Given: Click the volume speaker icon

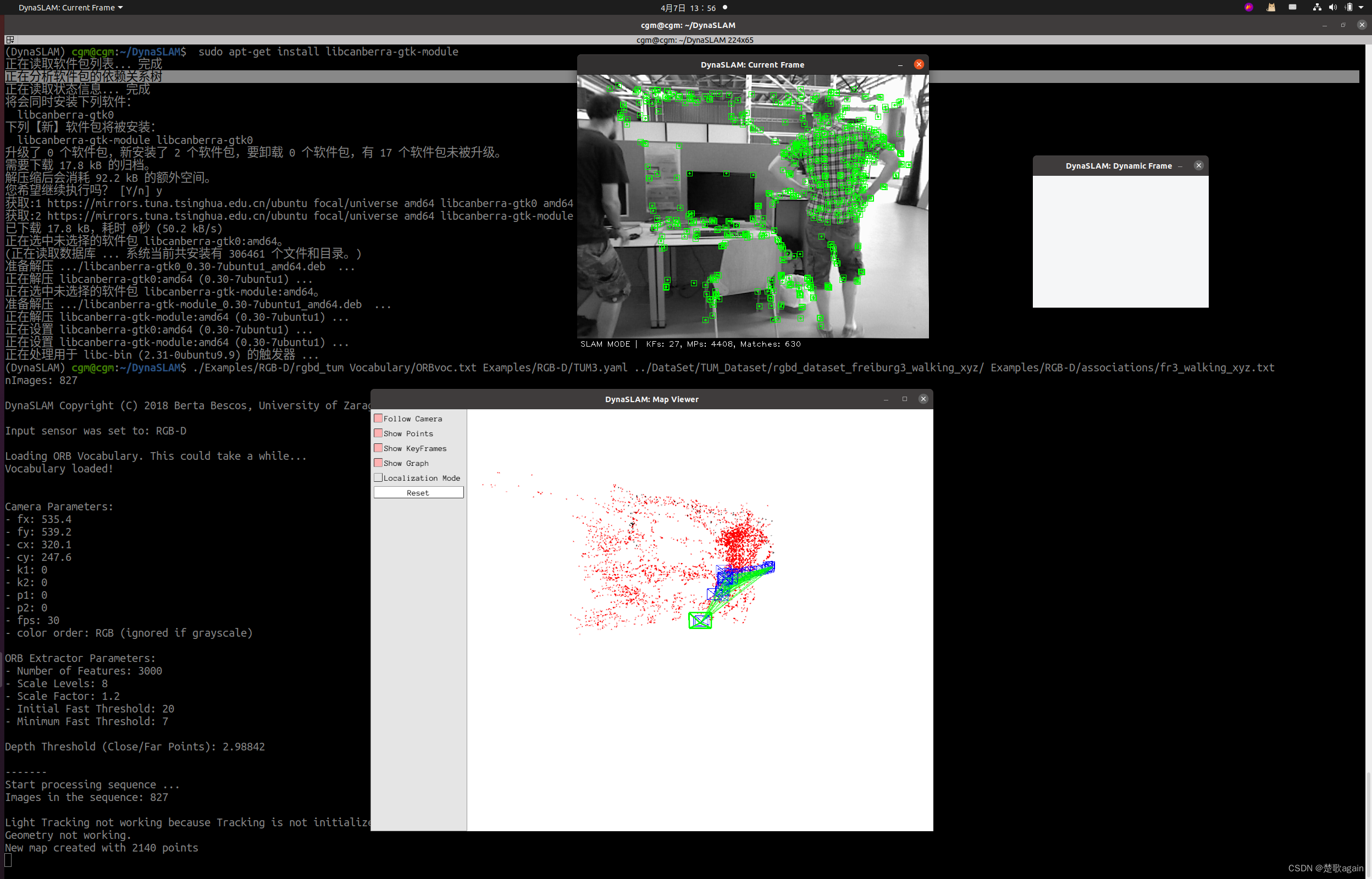Looking at the screenshot, I should pos(1332,8).
